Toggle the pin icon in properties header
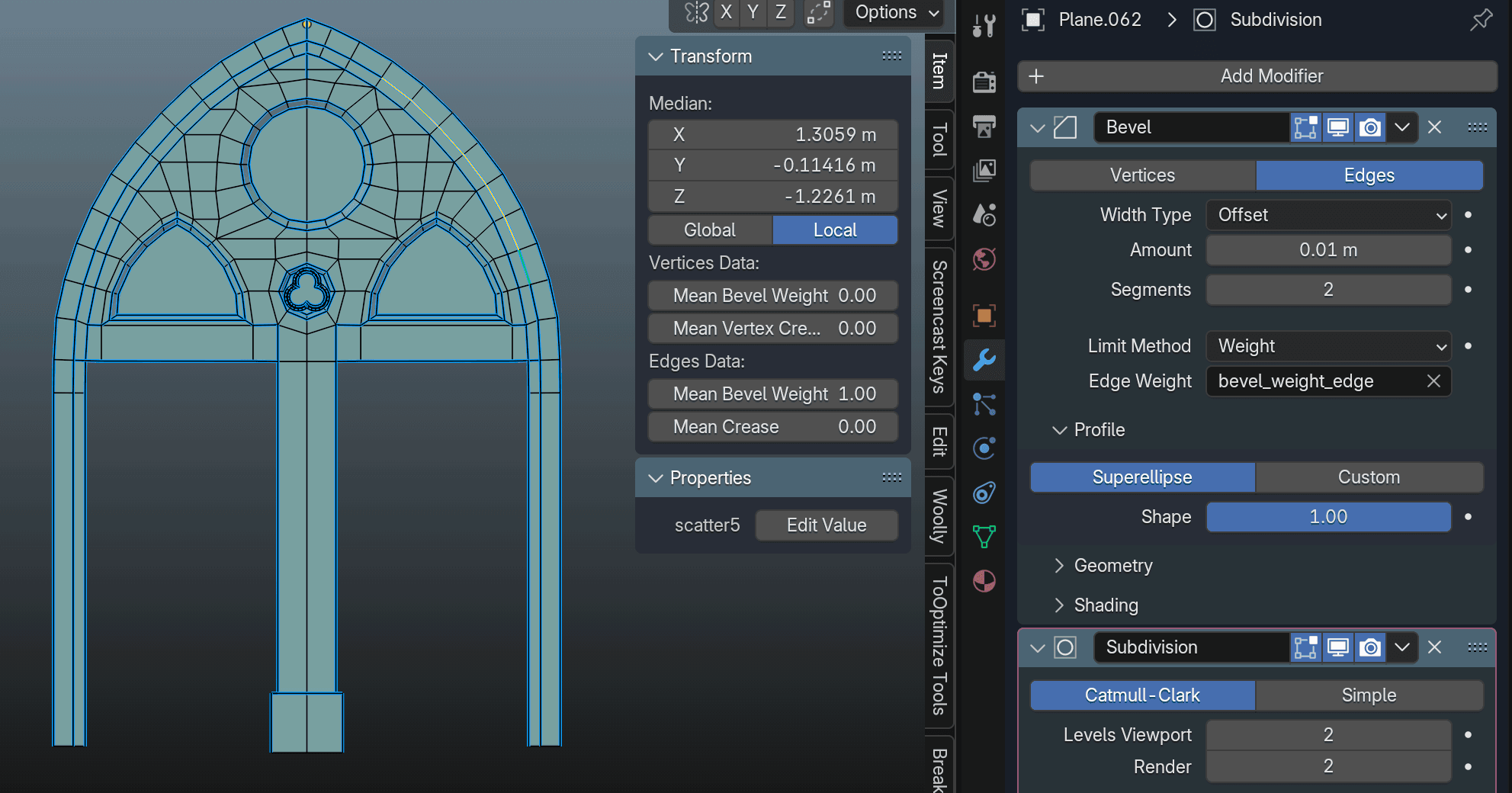1512x793 pixels. [1481, 20]
